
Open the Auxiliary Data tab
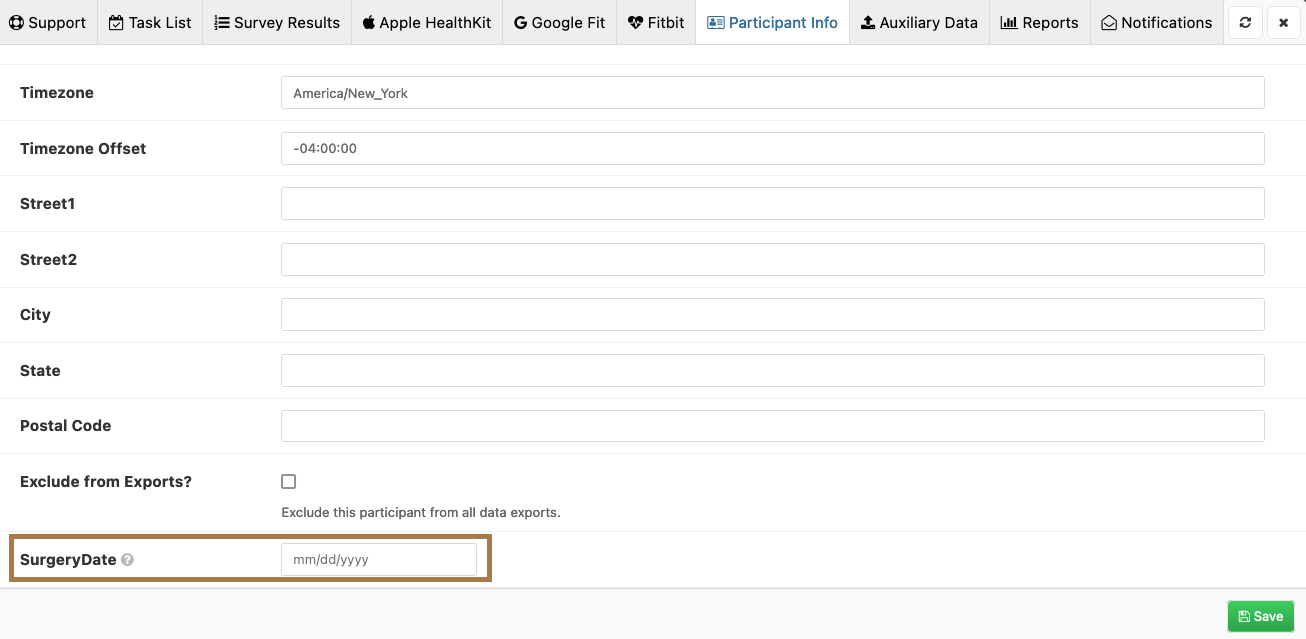[x=919, y=22]
